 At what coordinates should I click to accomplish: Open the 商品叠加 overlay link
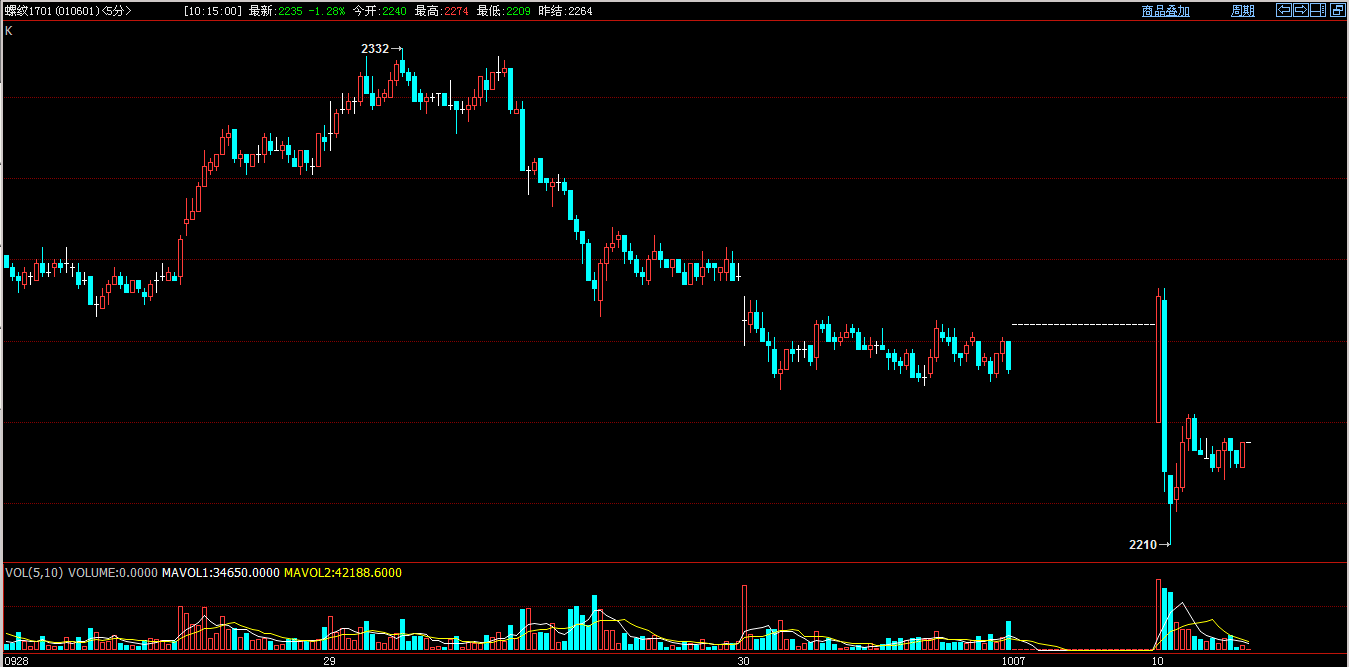point(1166,11)
